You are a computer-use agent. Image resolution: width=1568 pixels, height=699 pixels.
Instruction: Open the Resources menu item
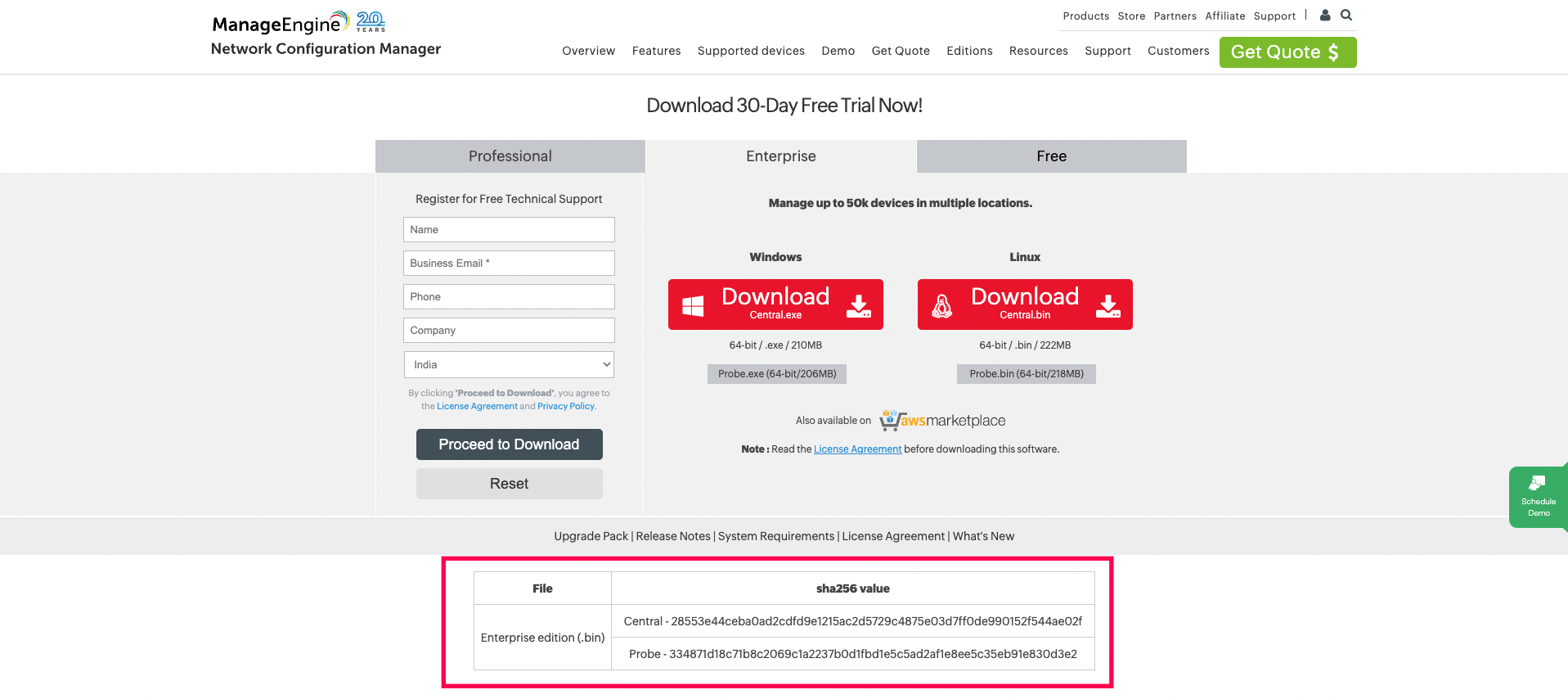(1039, 51)
